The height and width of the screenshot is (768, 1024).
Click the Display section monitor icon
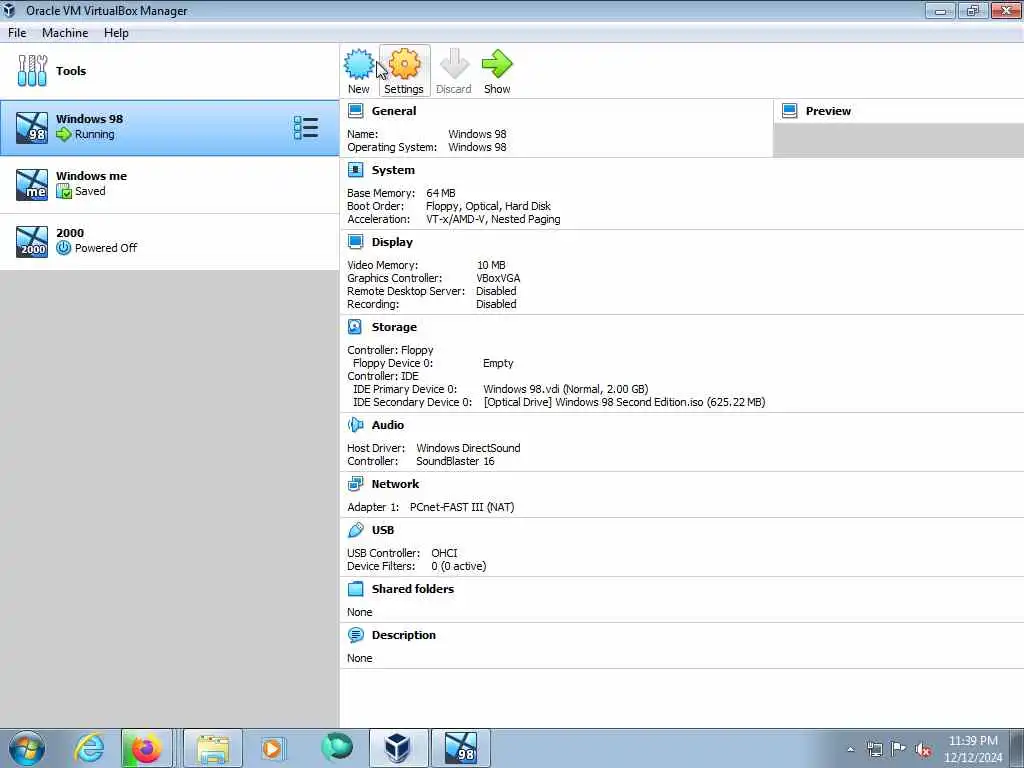pos(356,242)
